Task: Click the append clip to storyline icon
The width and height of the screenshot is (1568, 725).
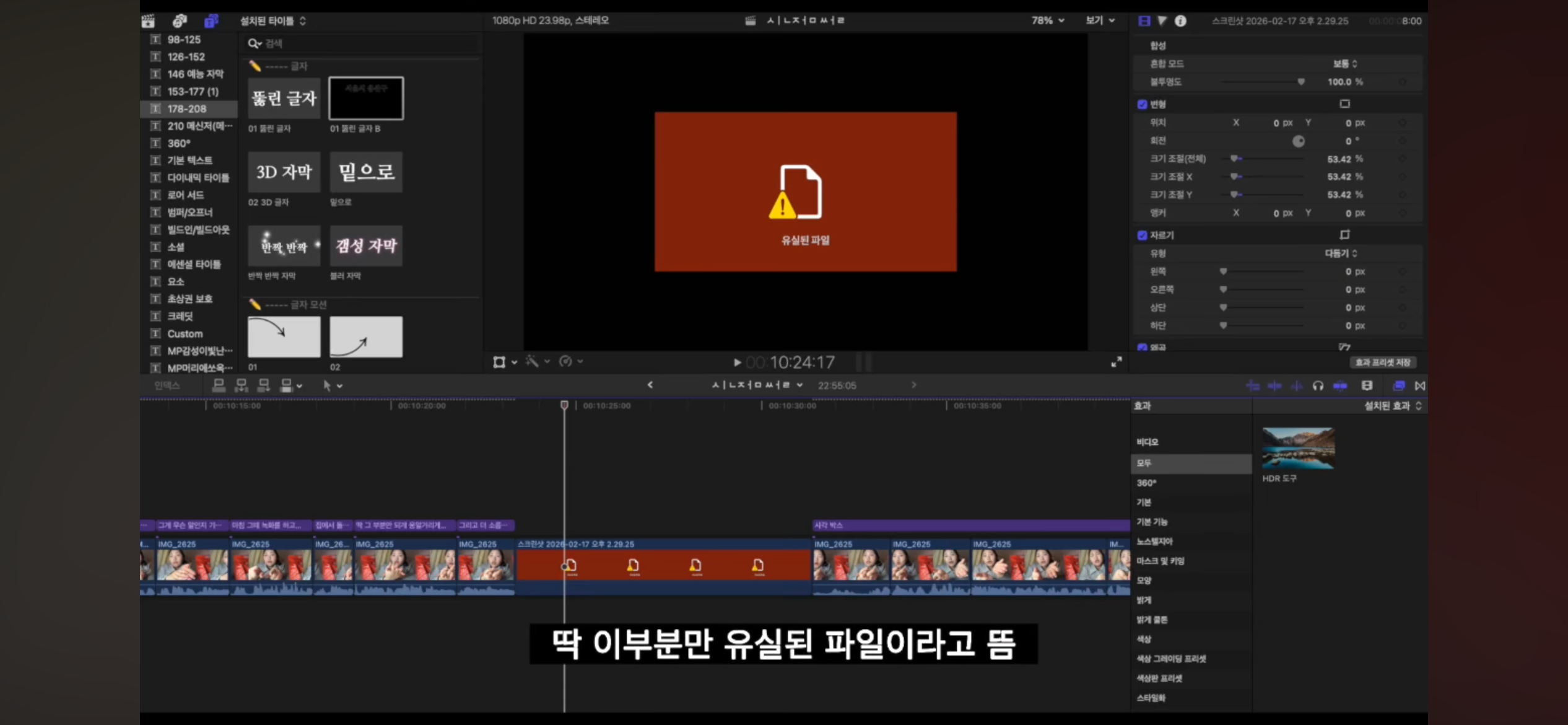Action: pos(264,385)
